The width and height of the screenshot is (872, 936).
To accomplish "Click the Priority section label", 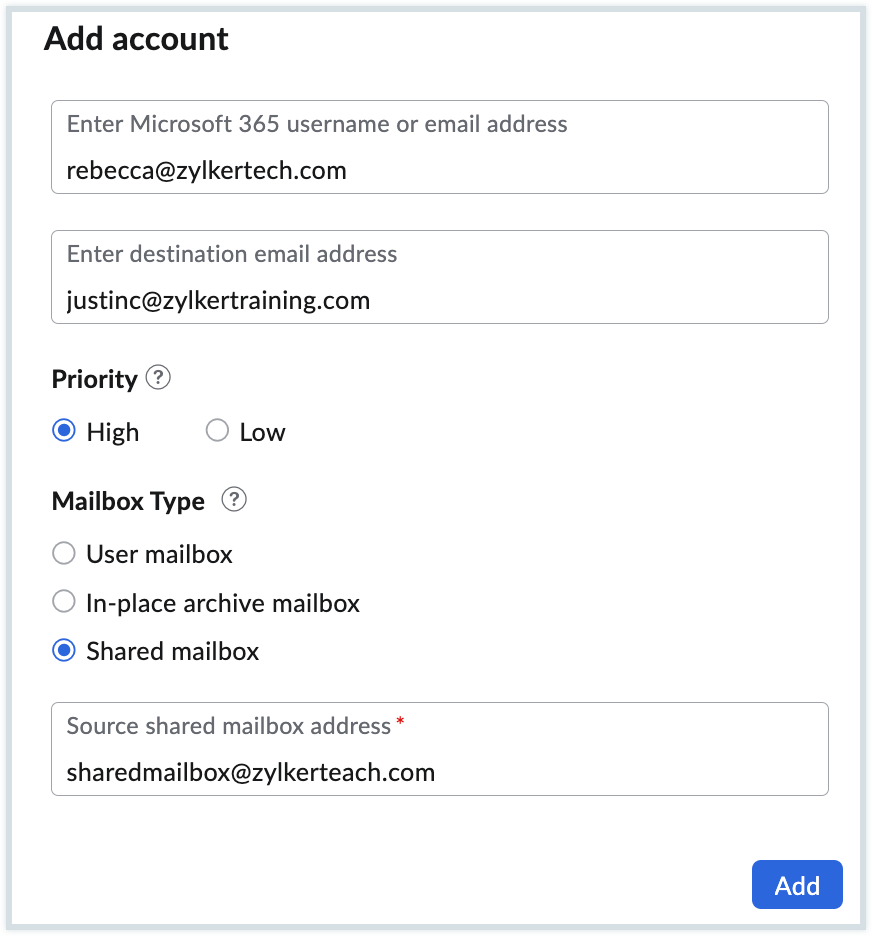I will pyautogui.click(x=94, y=380).
